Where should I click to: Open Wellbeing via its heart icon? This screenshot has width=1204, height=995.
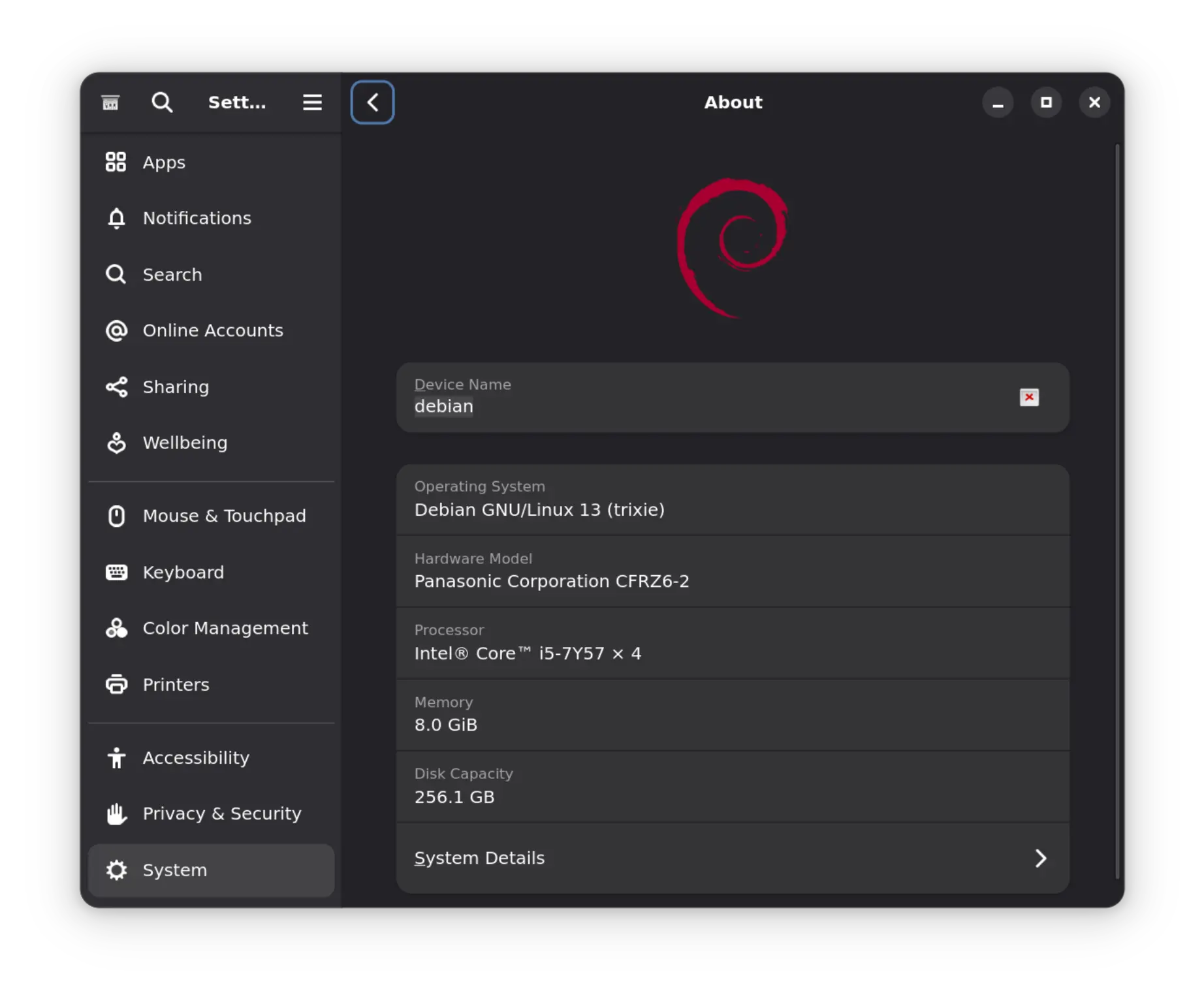[x=116, y=443]
